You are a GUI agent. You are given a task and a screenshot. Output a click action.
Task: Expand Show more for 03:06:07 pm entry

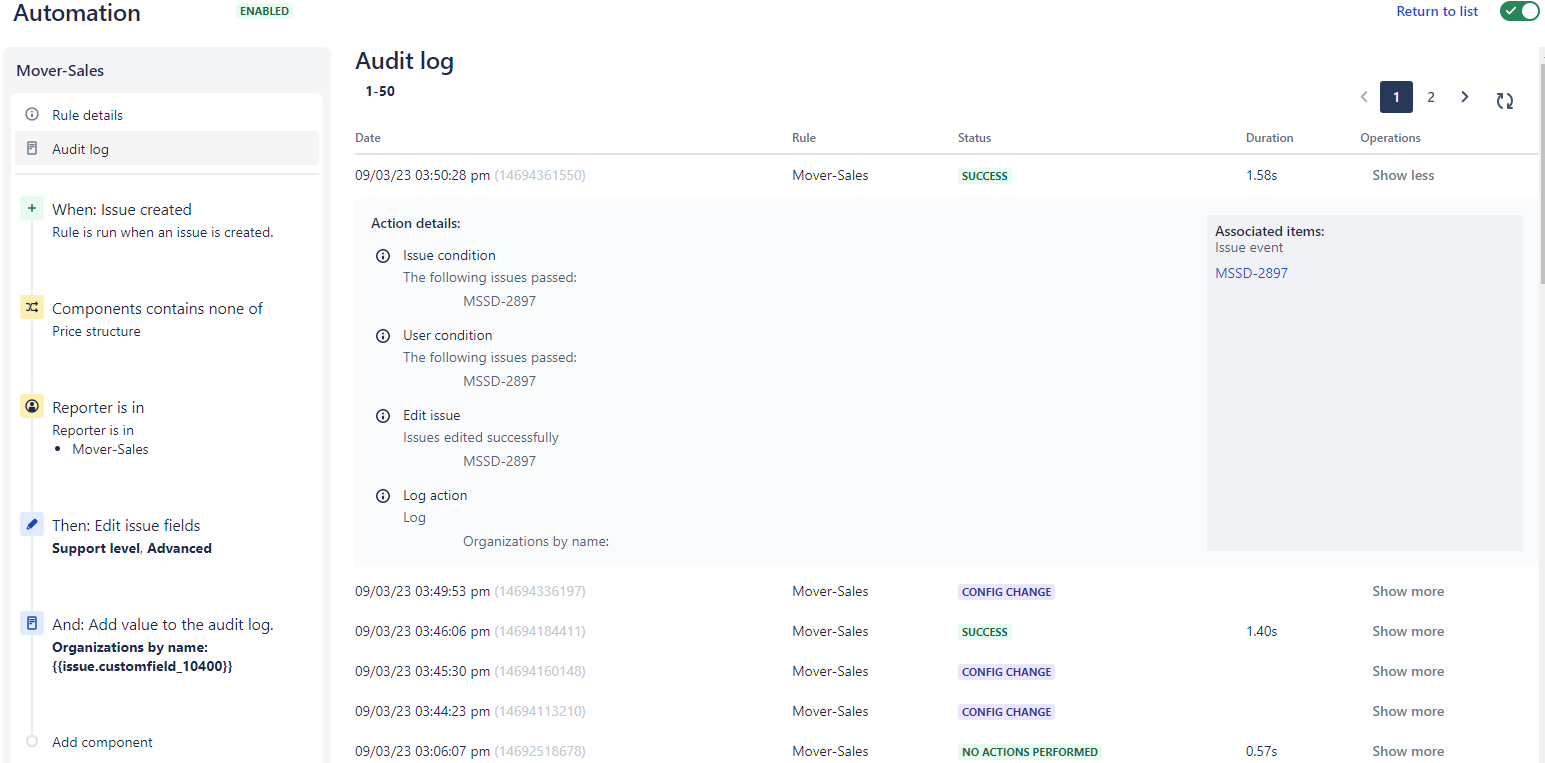click(x=1408, y=751)
